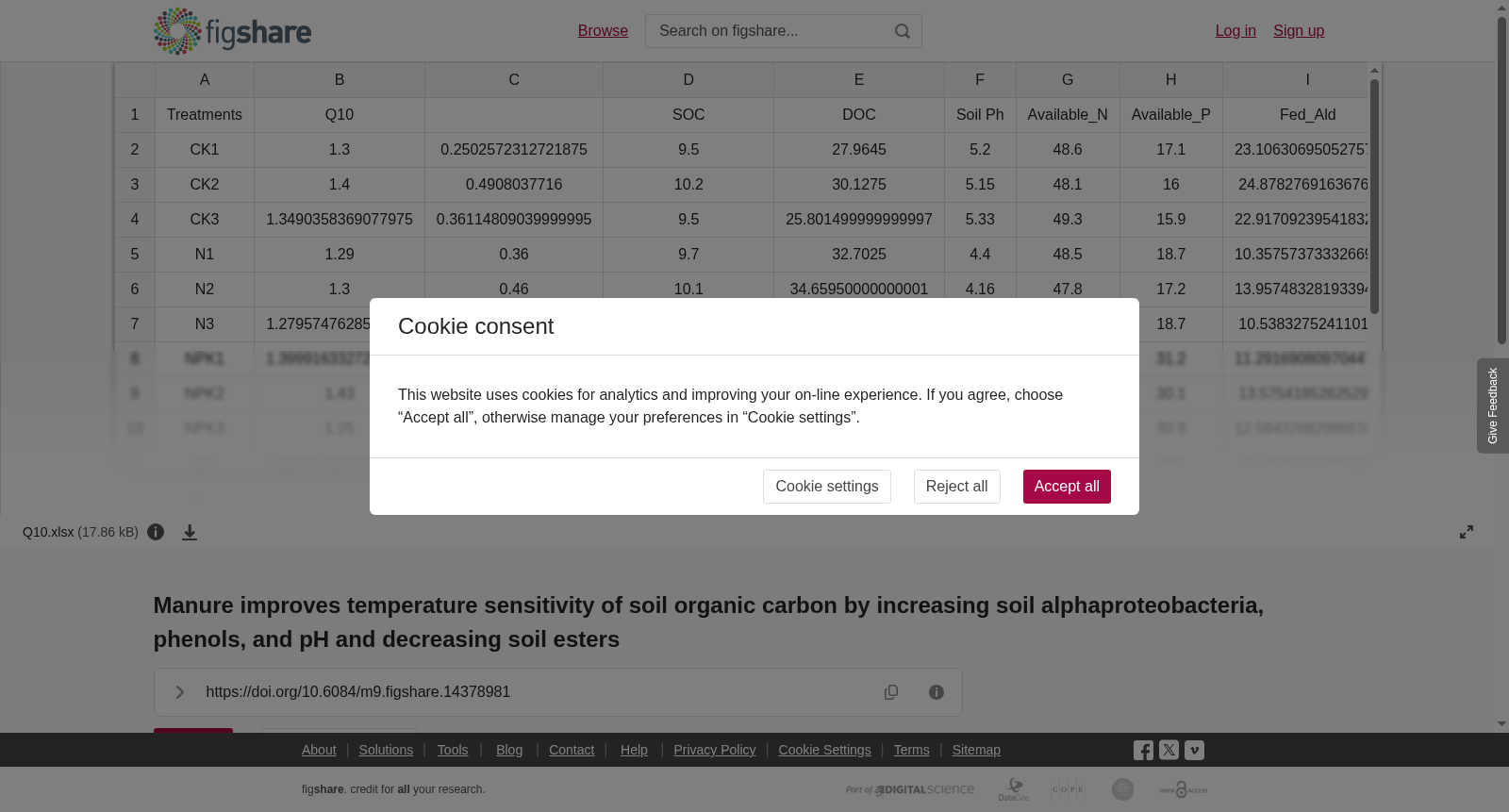
Task: Open the Browse link
Action: (x=603, y=31)
